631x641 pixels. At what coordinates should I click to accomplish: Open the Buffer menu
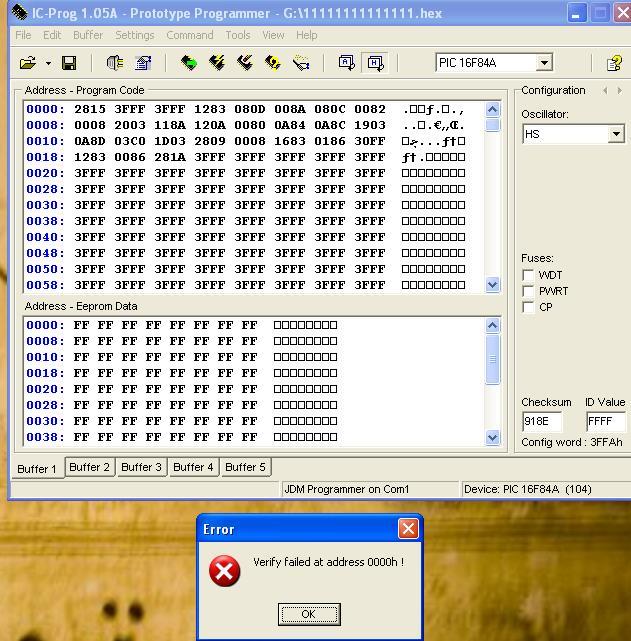[88, 35]
